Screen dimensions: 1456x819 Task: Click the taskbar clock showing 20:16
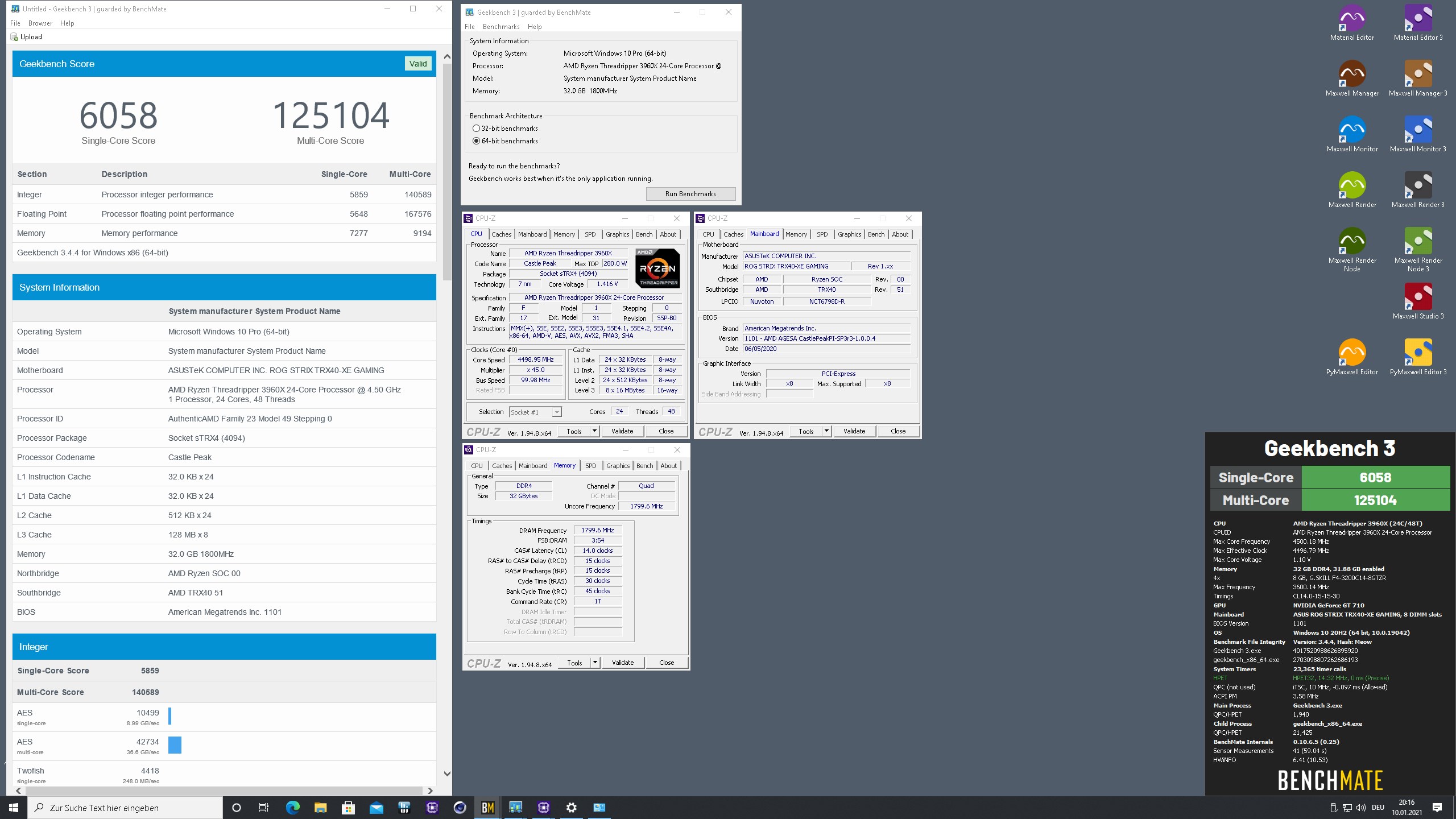pos(1407,808)
